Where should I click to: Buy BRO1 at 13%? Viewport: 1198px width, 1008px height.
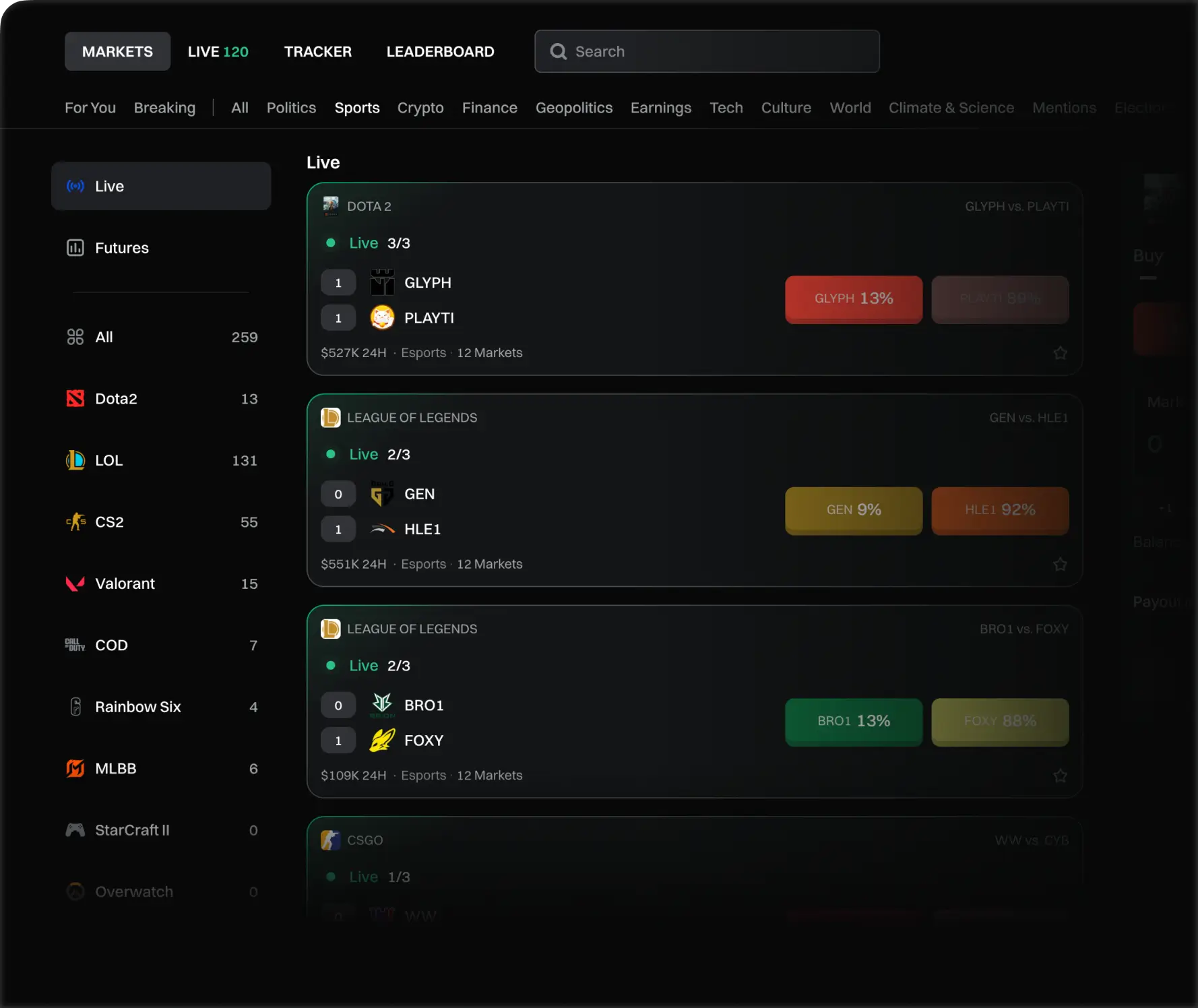coord(854,722)
